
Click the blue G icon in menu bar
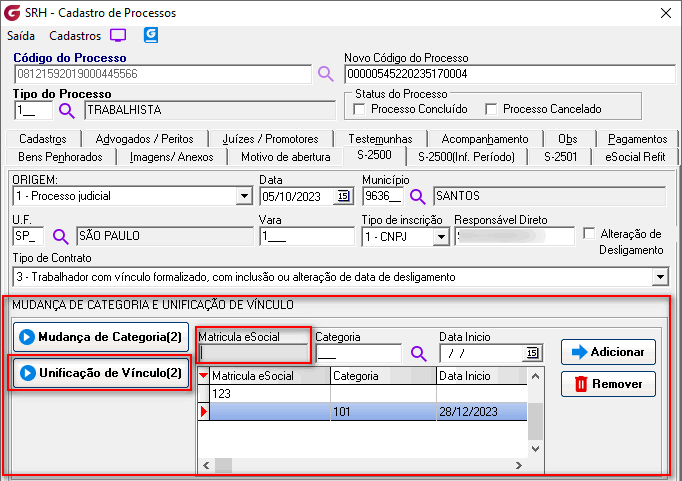click(x=152, y=35)
